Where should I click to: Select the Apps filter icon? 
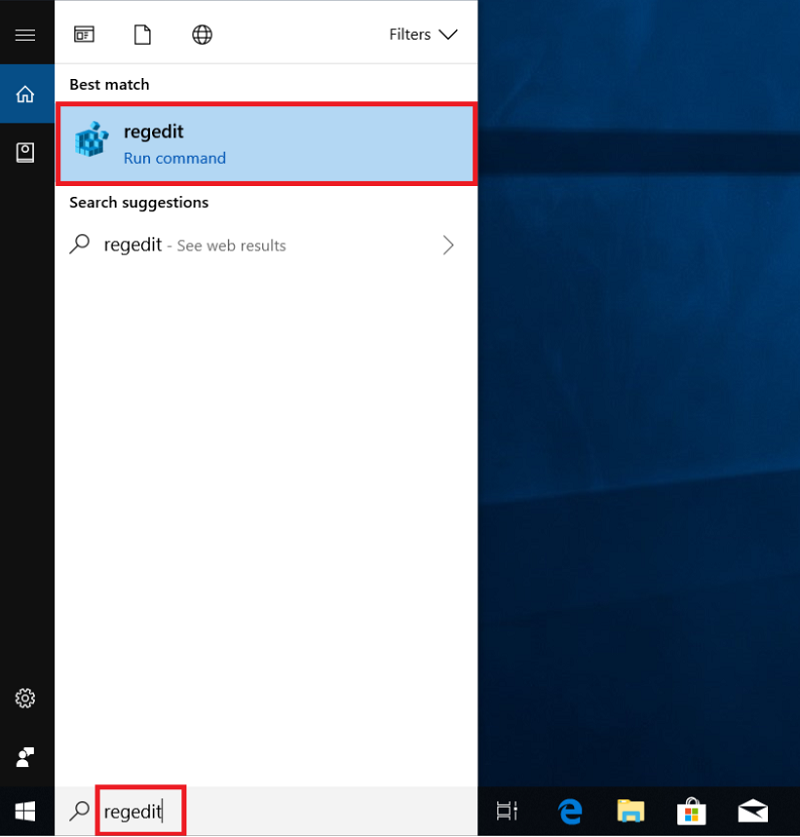click(x=84, y=34)
